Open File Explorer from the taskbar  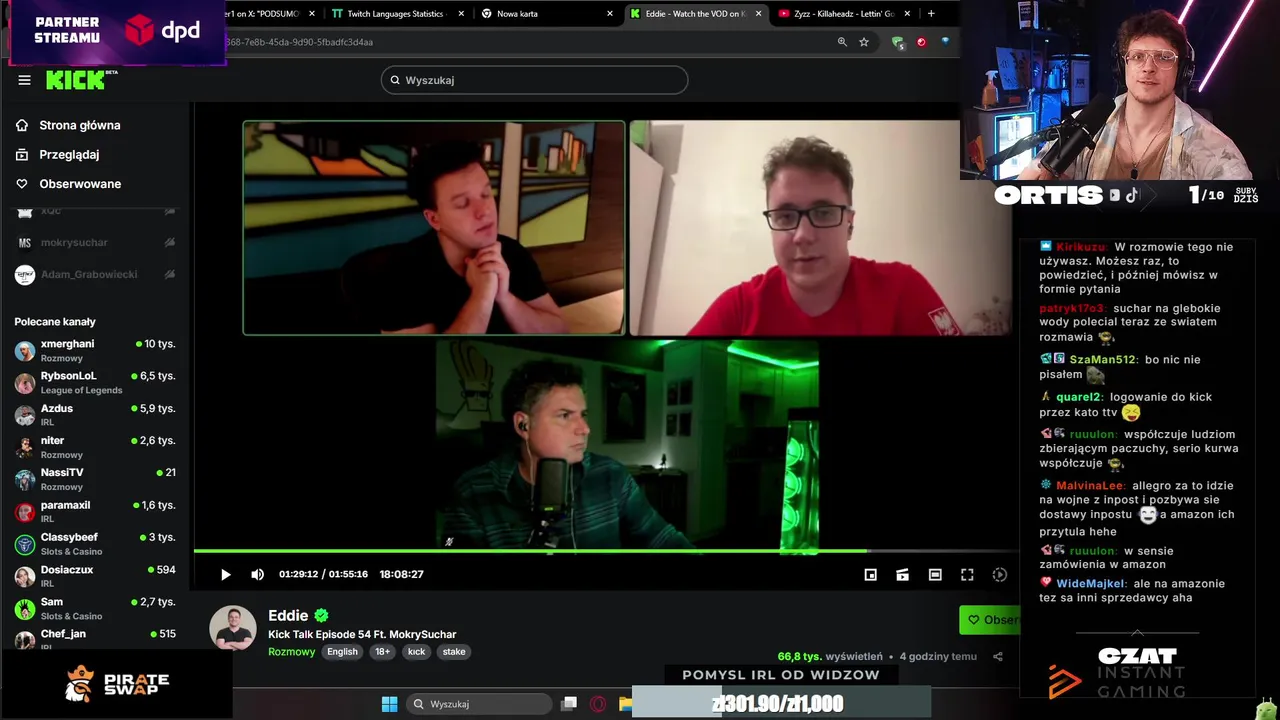(x=625, y=704)
